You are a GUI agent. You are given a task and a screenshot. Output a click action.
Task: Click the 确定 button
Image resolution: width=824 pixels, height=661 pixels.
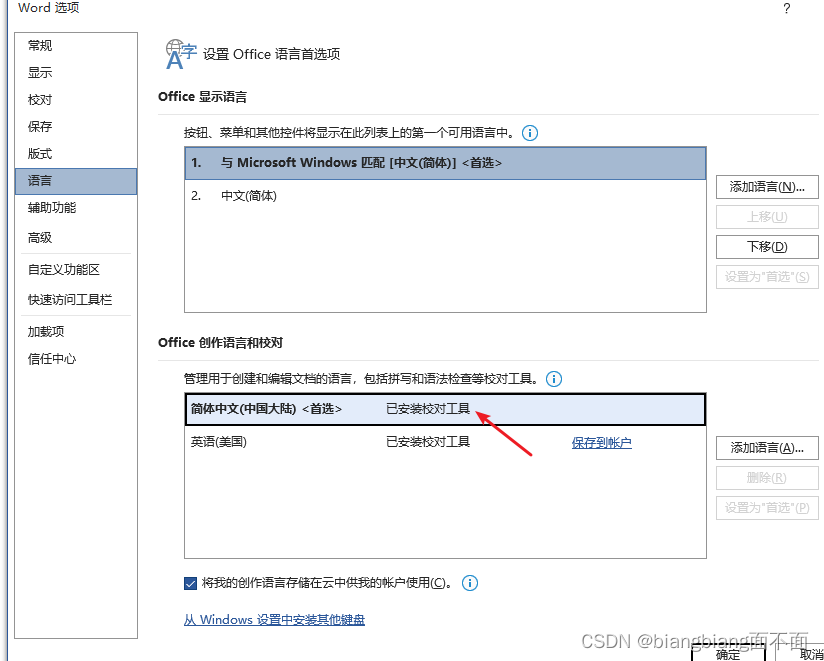point(728,653)
